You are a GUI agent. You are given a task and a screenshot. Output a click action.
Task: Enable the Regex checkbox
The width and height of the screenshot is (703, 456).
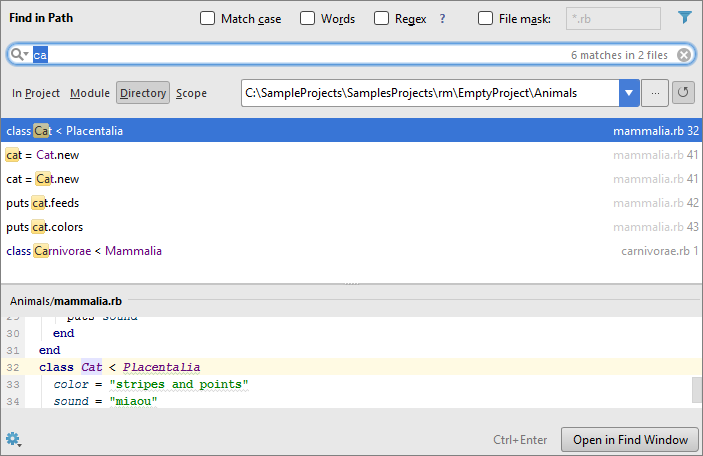tap(382, 18)
